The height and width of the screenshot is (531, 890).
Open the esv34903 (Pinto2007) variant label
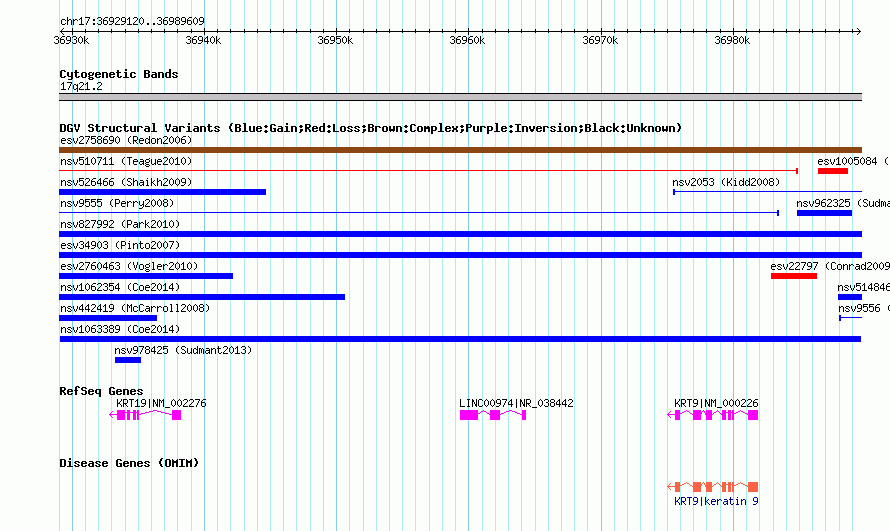120,245
